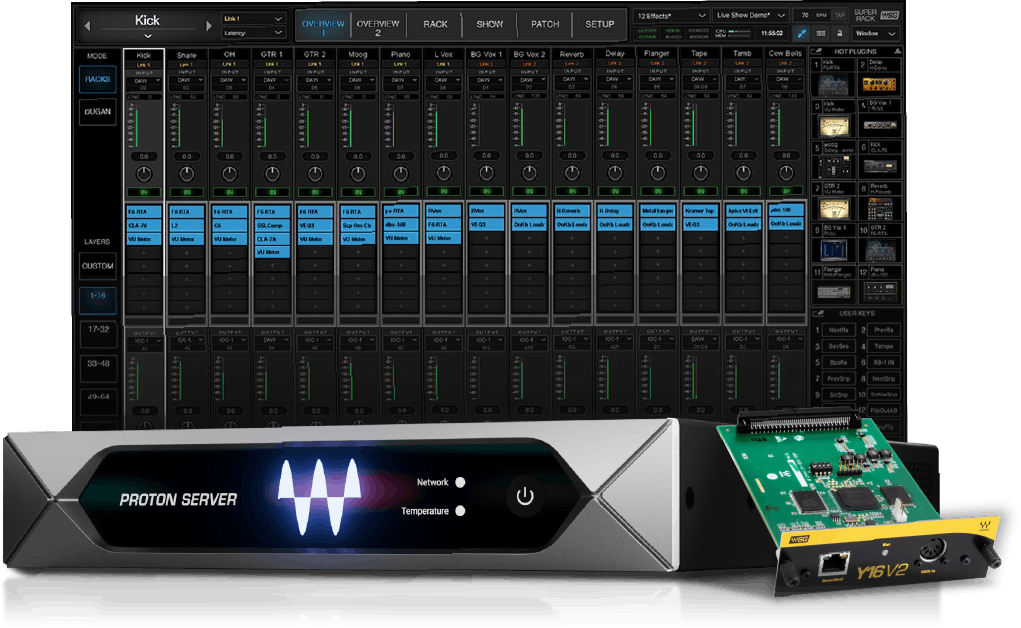Screen dimensions: 1021x628
Task: Adjust the Kick channel input gain knob
Action: (144, 173)
